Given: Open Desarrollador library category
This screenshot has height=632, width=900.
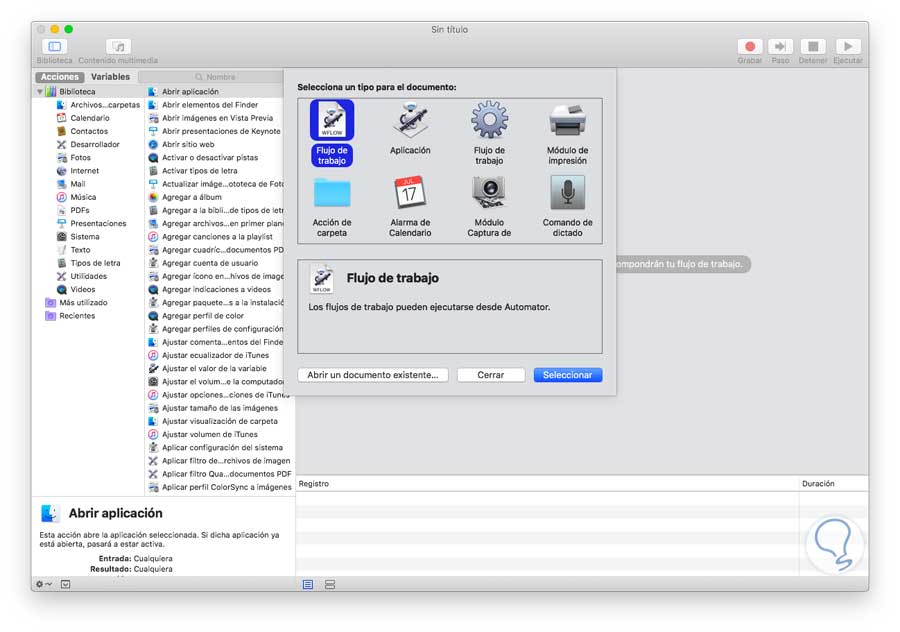Looking at the screenshot, I should [x=88, y=145].
